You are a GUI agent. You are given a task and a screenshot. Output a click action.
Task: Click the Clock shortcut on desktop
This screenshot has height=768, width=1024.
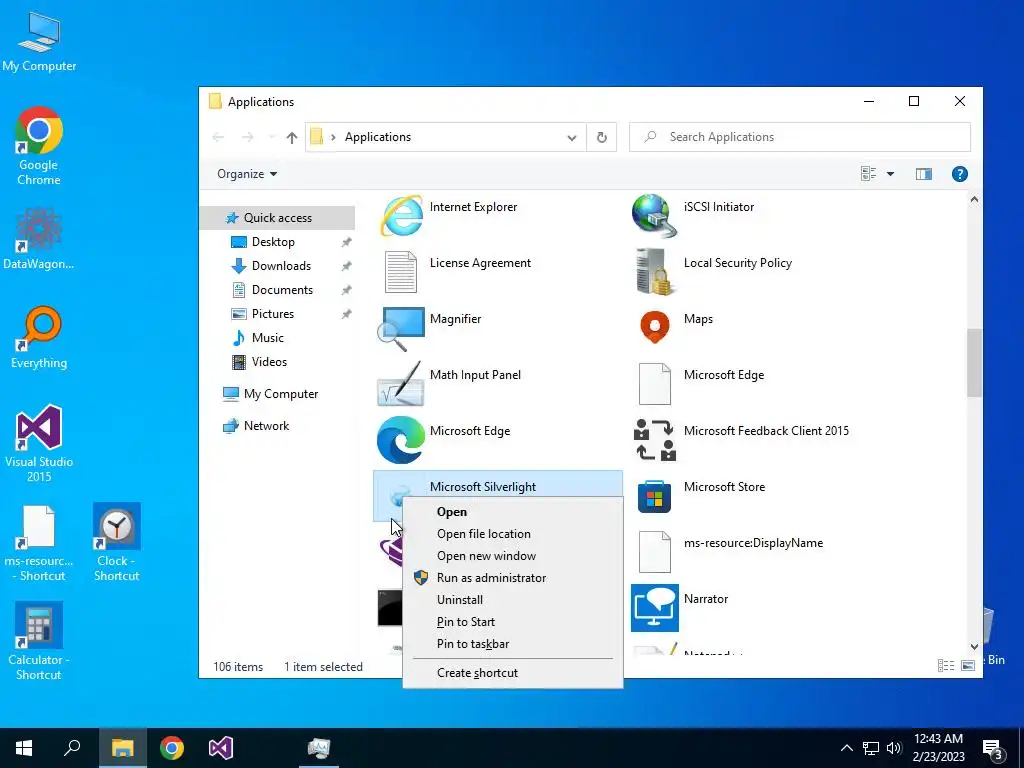[x=116, y=543]
